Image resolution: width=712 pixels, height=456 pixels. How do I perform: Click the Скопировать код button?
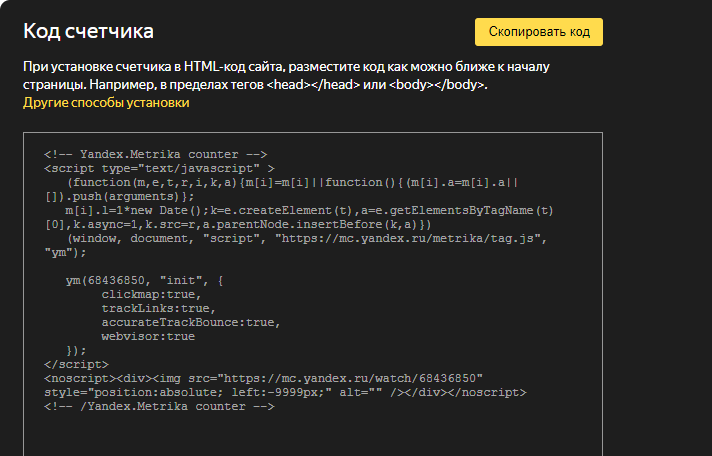pos(539,32)
